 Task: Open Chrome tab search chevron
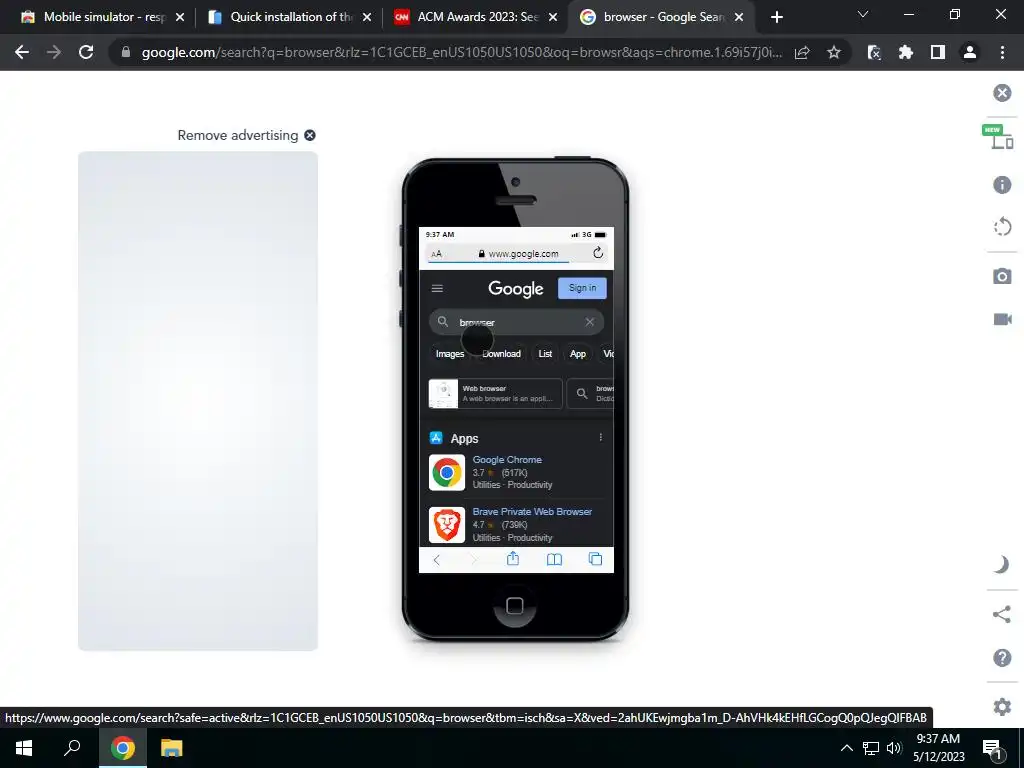point(863,14)
